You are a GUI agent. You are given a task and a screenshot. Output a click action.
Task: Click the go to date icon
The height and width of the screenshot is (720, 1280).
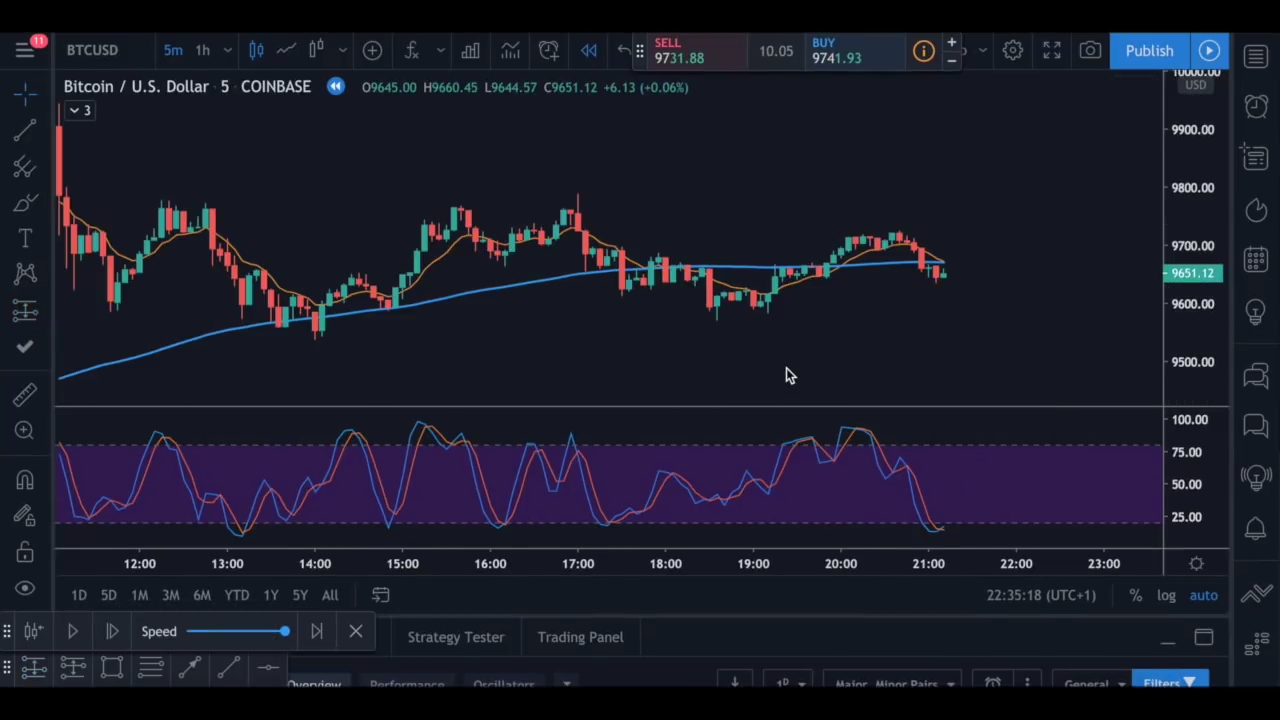380,595
